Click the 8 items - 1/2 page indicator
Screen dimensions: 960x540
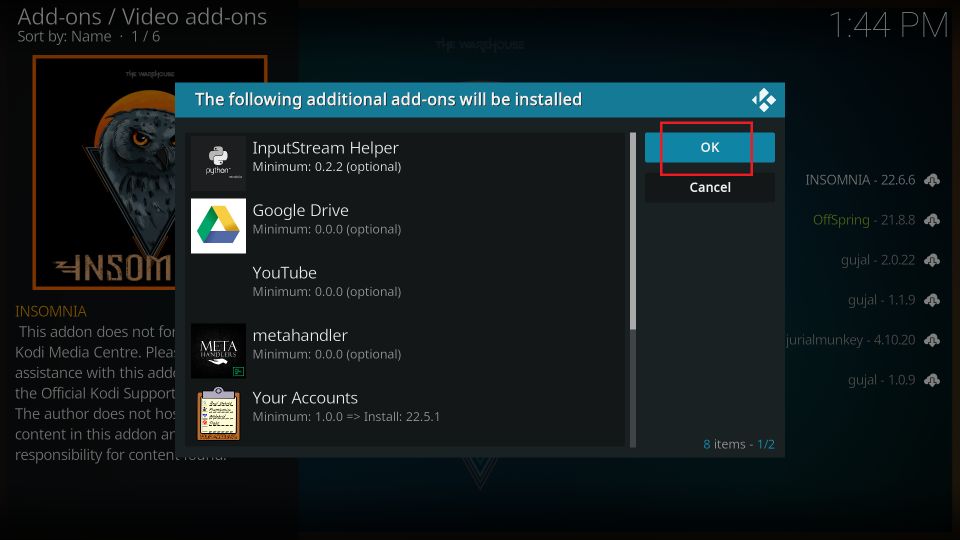click(738, 444)
